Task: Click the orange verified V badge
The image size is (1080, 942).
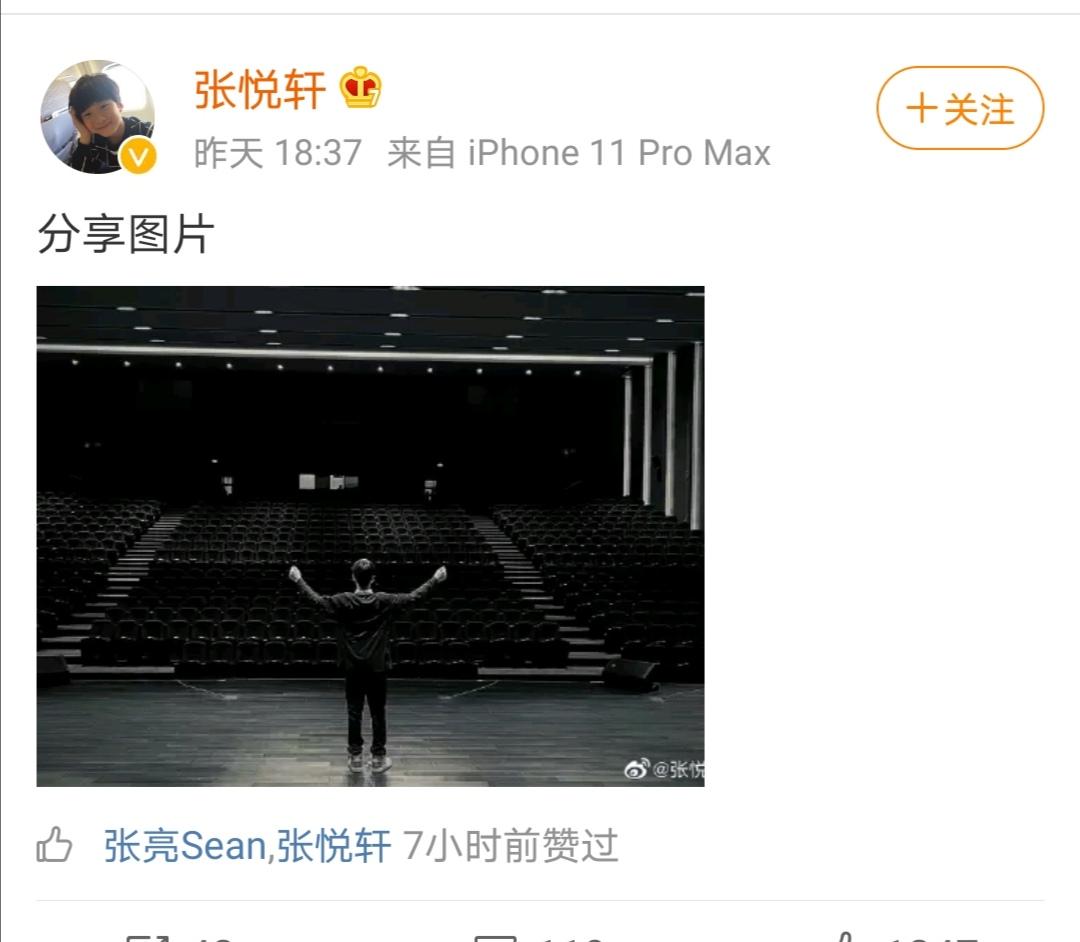Action: pyautogui.click(x=138, y=156)
